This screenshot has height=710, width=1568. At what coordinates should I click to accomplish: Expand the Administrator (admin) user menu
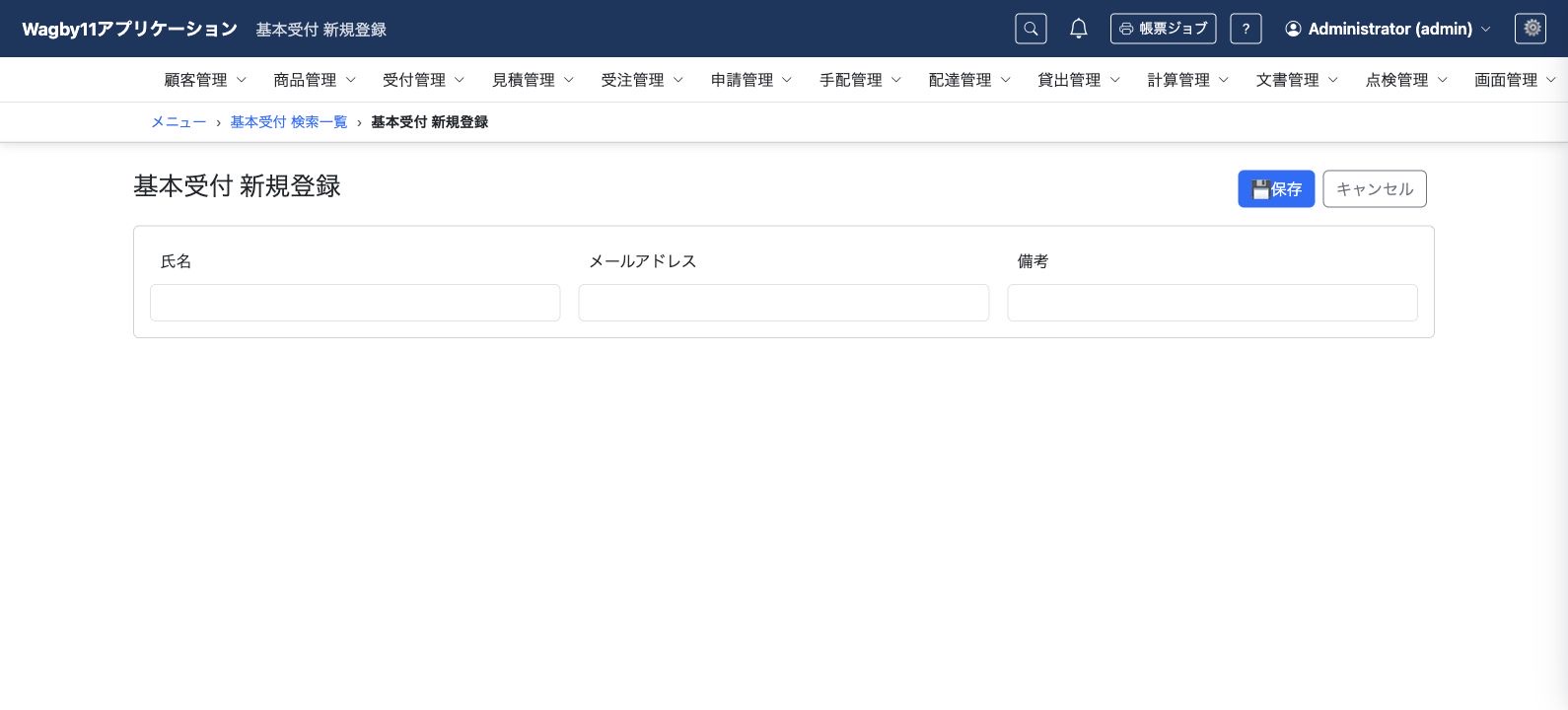[x=1389, y=29]
